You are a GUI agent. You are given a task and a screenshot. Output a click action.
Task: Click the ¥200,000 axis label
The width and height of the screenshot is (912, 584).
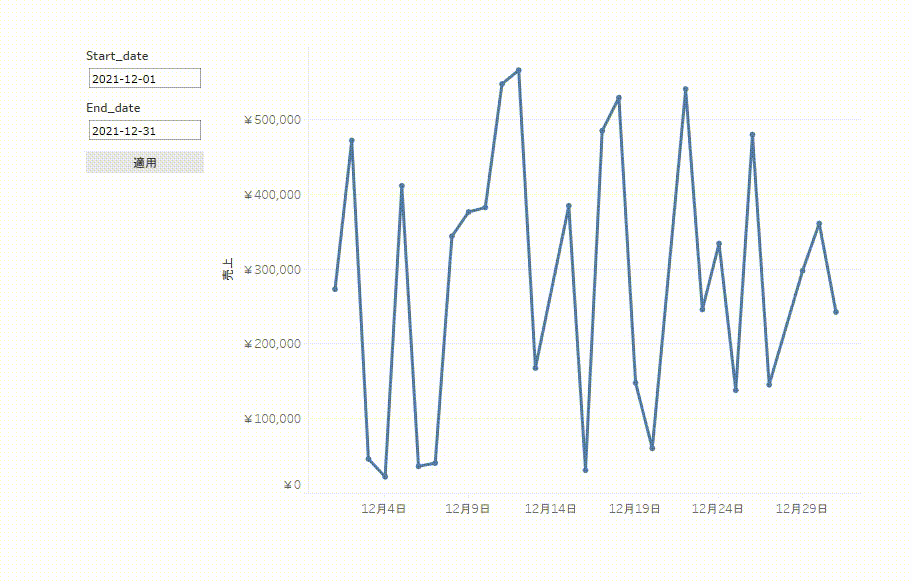pos(272,344)
